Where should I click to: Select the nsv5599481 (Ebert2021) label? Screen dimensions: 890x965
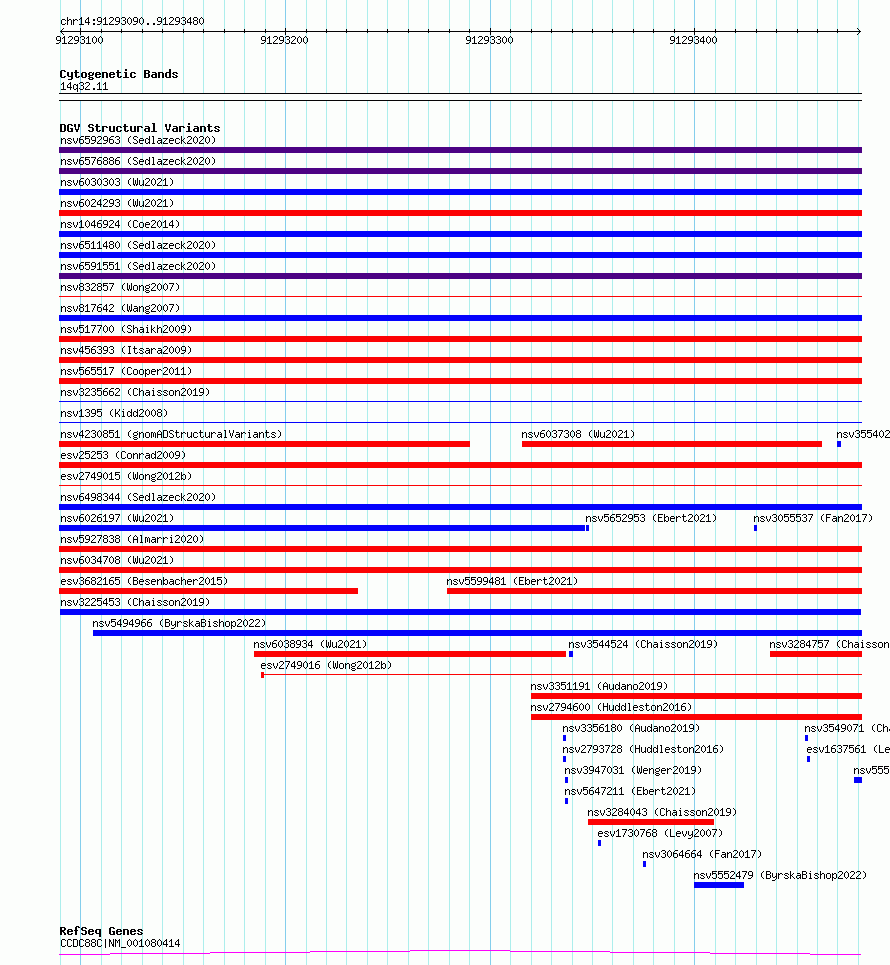(512, 581)
